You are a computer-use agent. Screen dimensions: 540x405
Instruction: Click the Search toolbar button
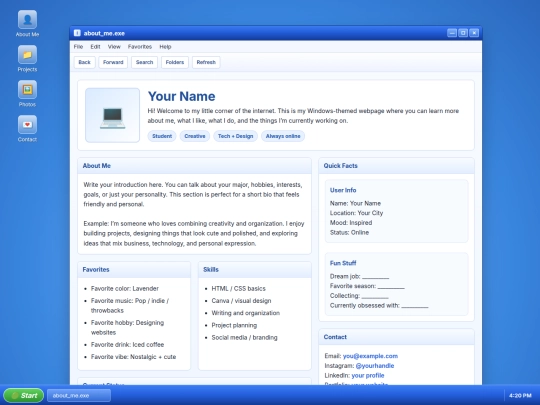[144, 62]
